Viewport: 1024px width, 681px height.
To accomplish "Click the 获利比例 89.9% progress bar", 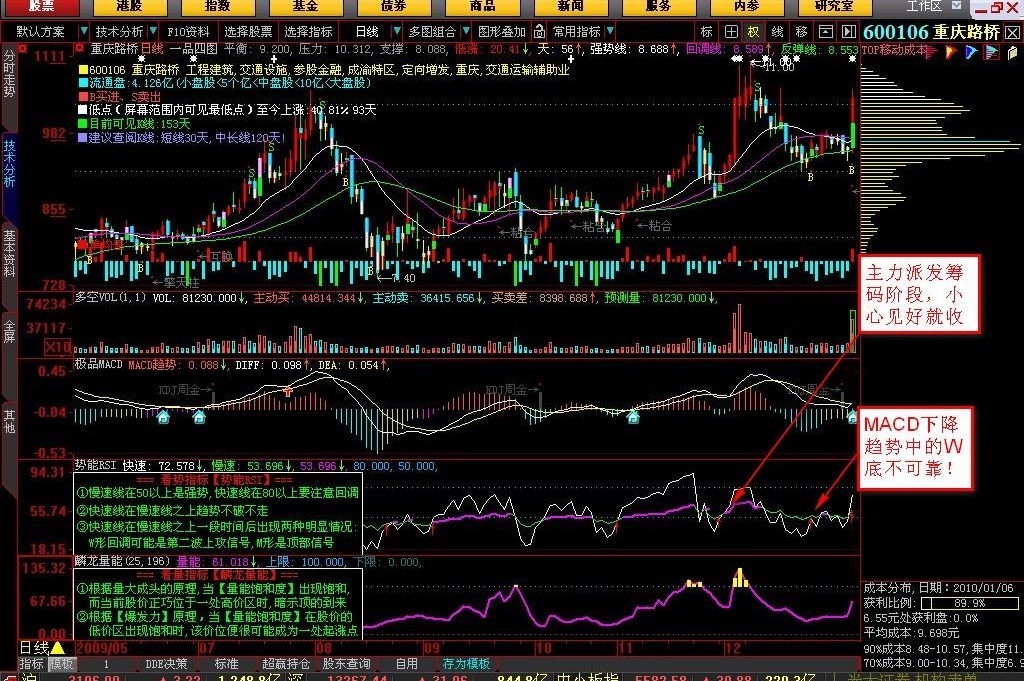I will (970, 603).
